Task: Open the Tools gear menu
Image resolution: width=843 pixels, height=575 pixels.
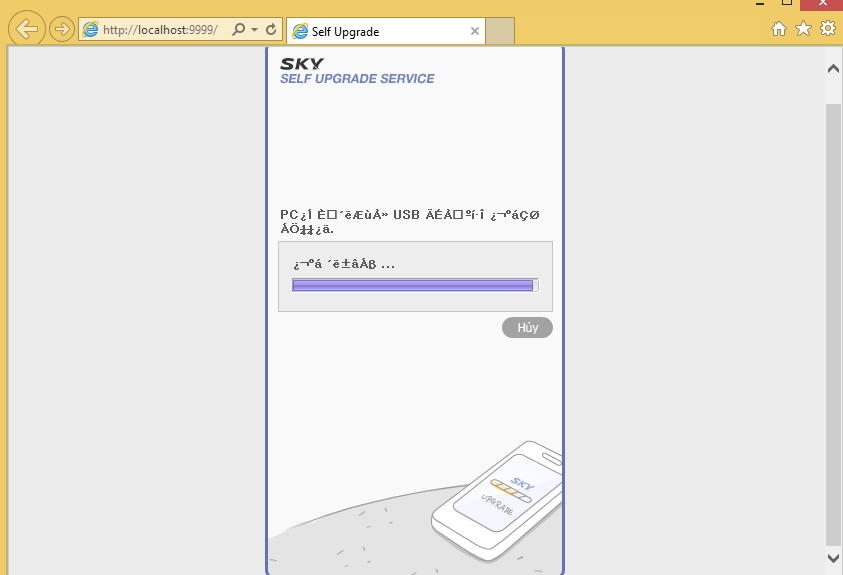Action: point(828,29)
